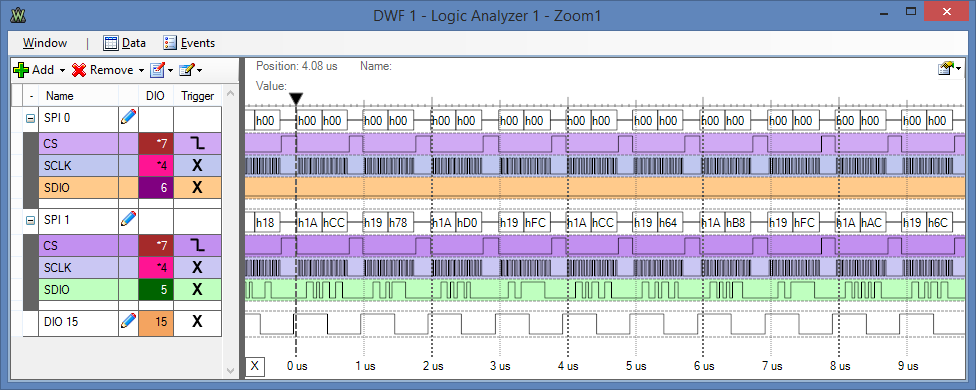Edit DIO 15 with pencil icon
976x390 pixels.
pos(128,321)
